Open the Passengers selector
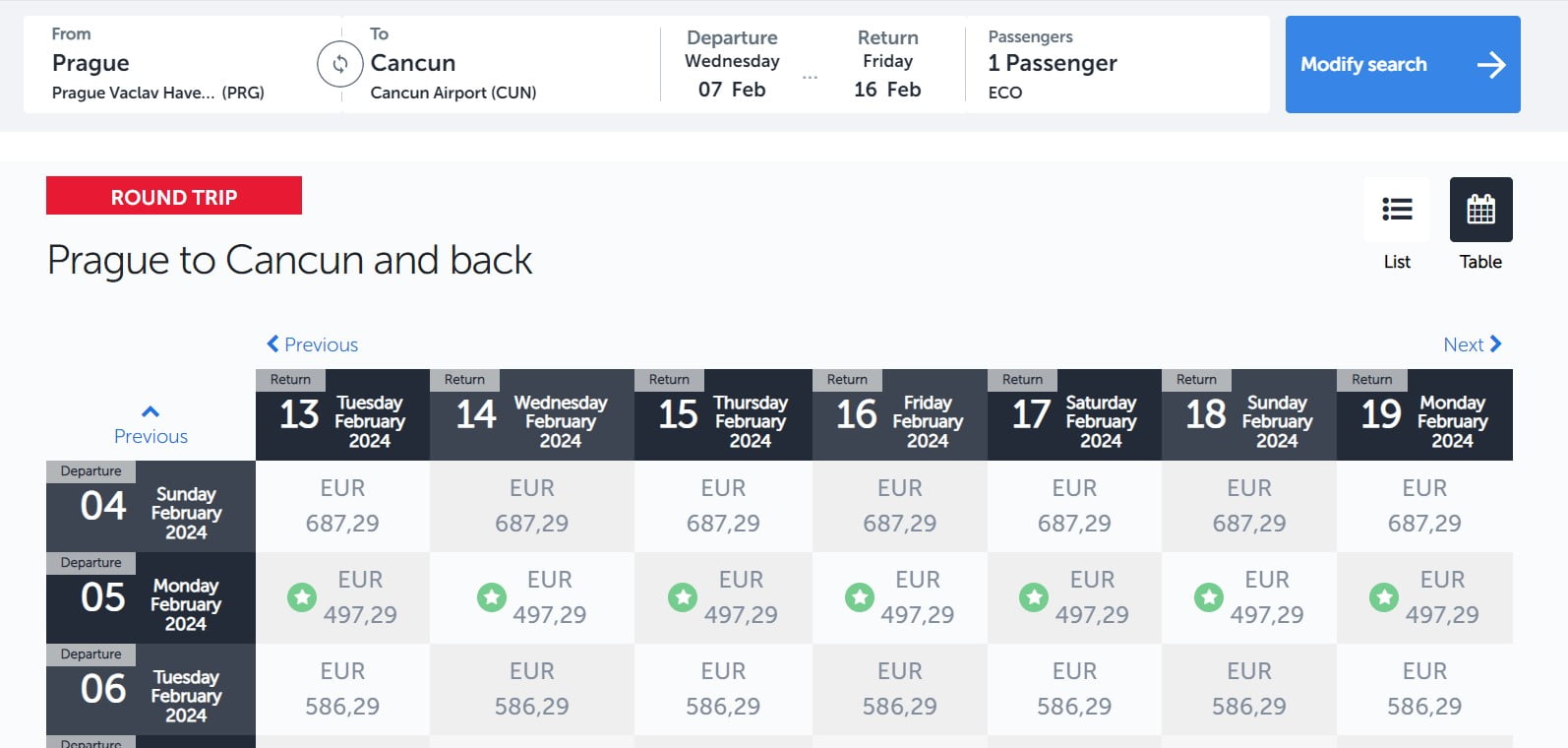The height and width of the screenshot is (748, 1568). (x=1053, y=64)
